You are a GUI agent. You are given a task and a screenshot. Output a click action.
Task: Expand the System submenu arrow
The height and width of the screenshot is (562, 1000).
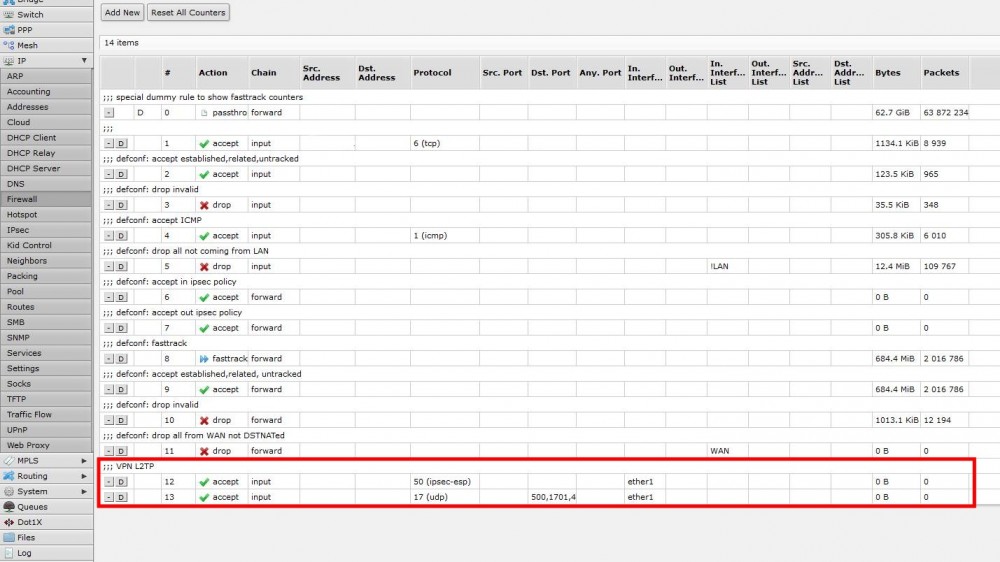[x=84, y=492]
